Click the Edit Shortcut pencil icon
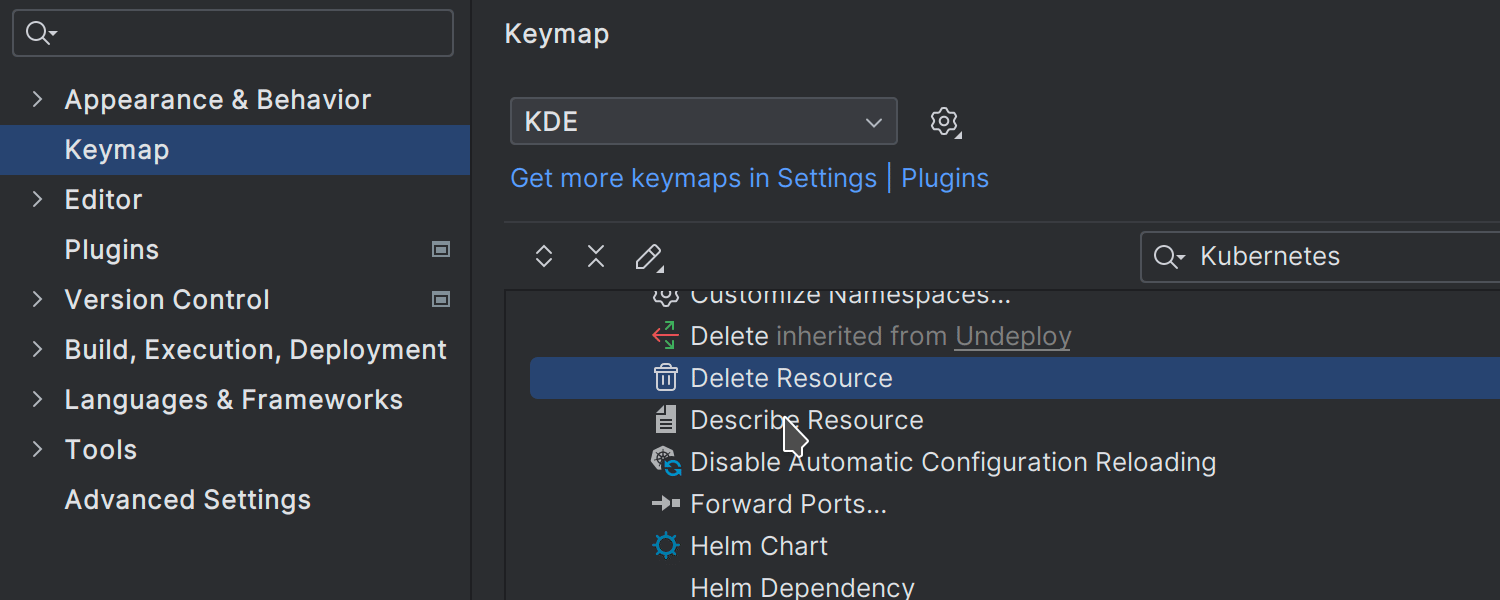Viewport: 1500px width, 600px height. click(x=649, y=257)
